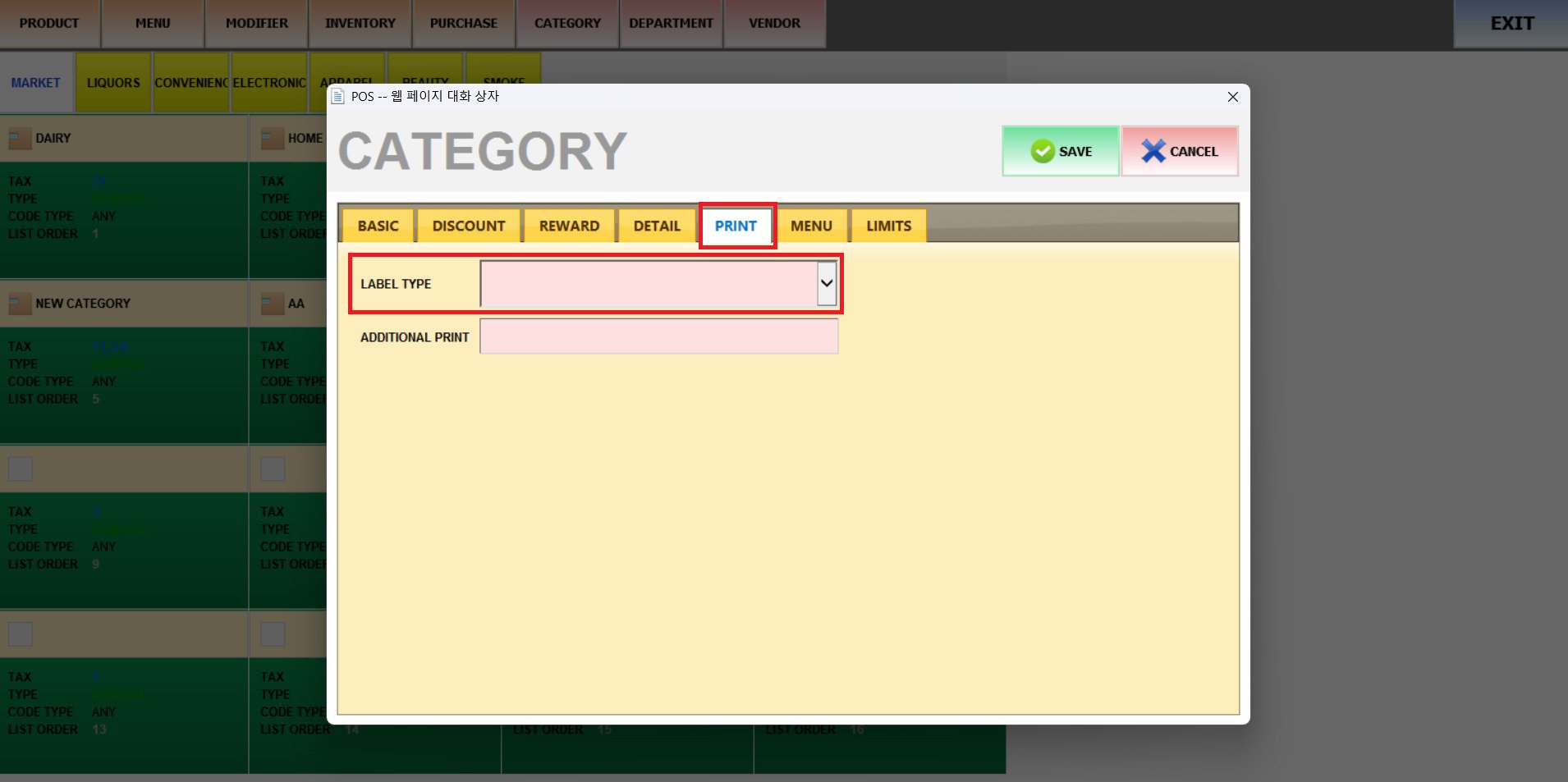
Task: Switch to the BASIC tab
Action: tap(378, 226)
